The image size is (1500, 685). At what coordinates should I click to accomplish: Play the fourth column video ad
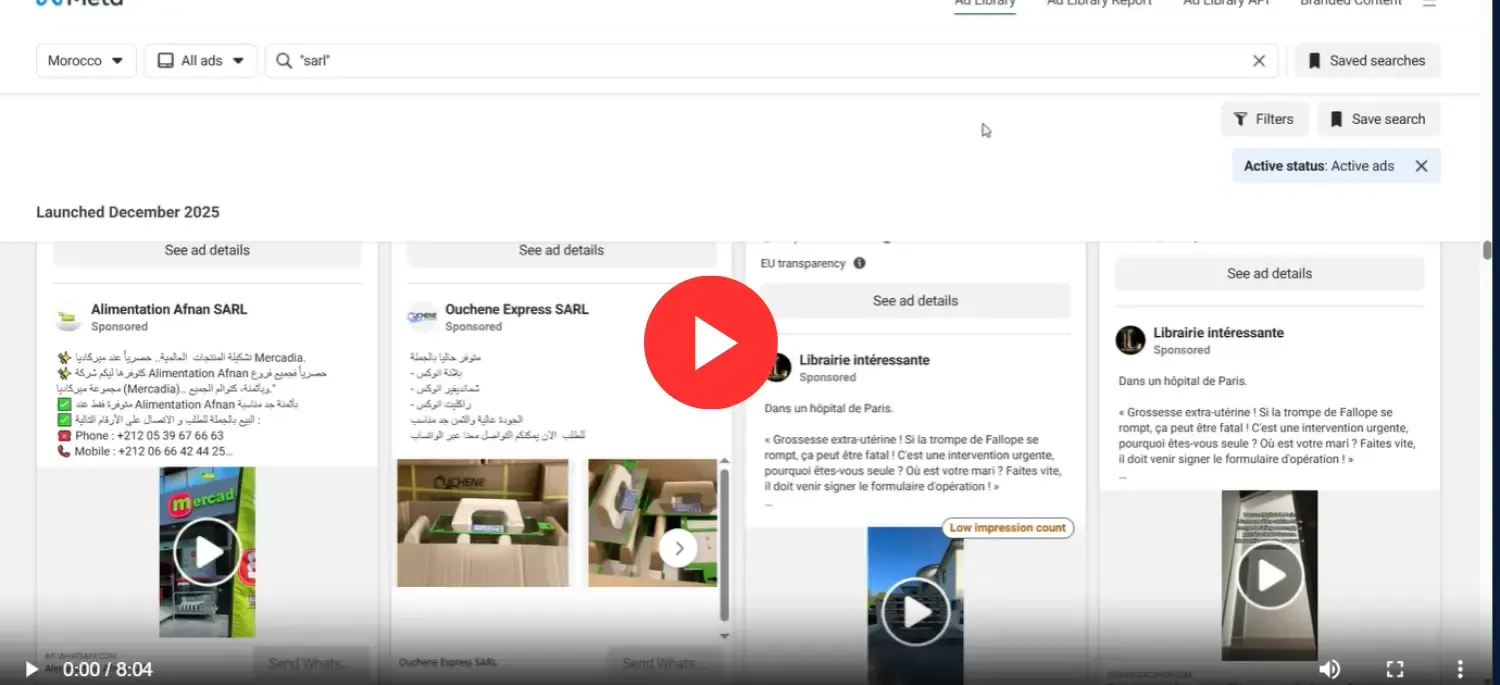point(1270,575)
